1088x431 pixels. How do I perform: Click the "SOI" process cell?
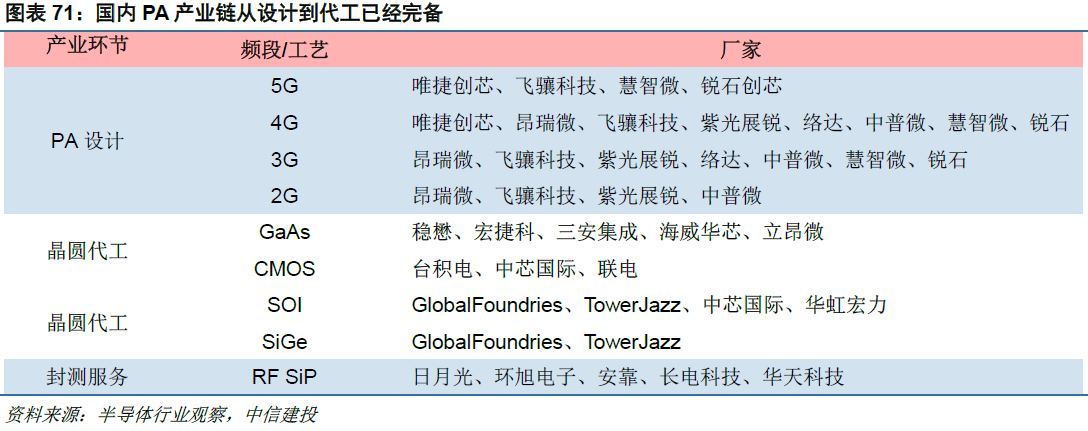click(x=284, y=305)
